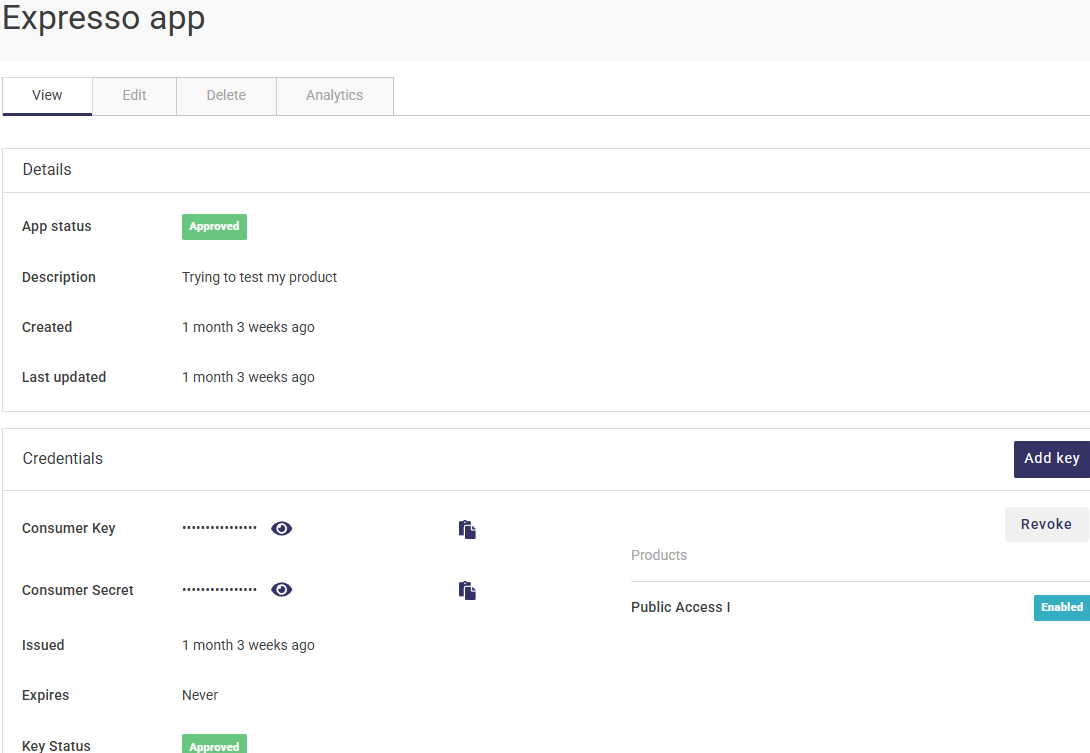
Task: Revoke the credential key
Action: [1046, 524]
